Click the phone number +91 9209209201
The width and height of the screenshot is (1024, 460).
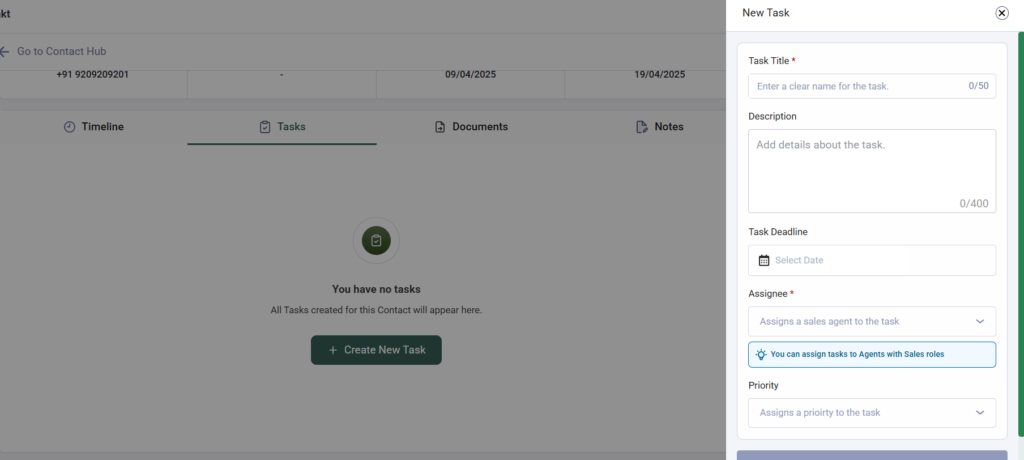(x=93, y=75)
